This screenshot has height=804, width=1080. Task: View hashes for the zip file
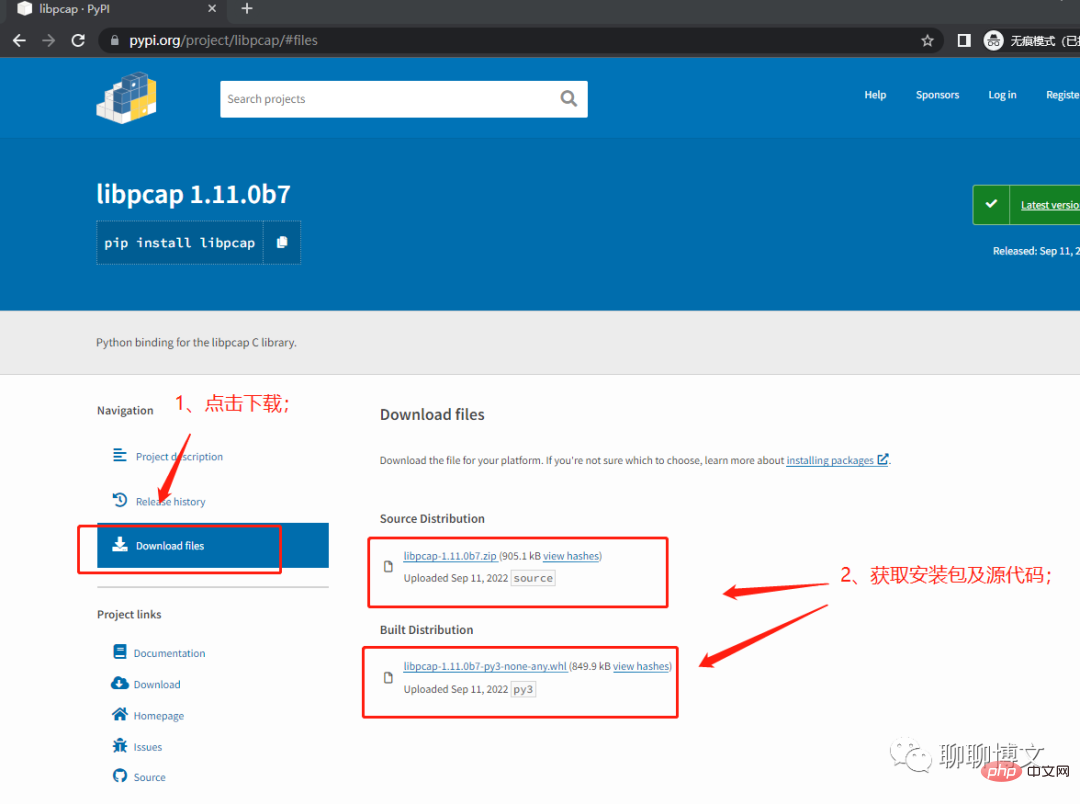pos(571,556)
